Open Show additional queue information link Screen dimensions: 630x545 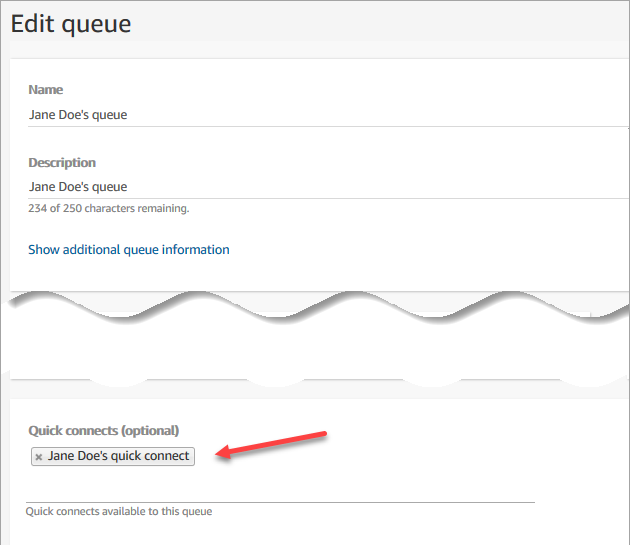pyautogui.click(x=128, y=249)
